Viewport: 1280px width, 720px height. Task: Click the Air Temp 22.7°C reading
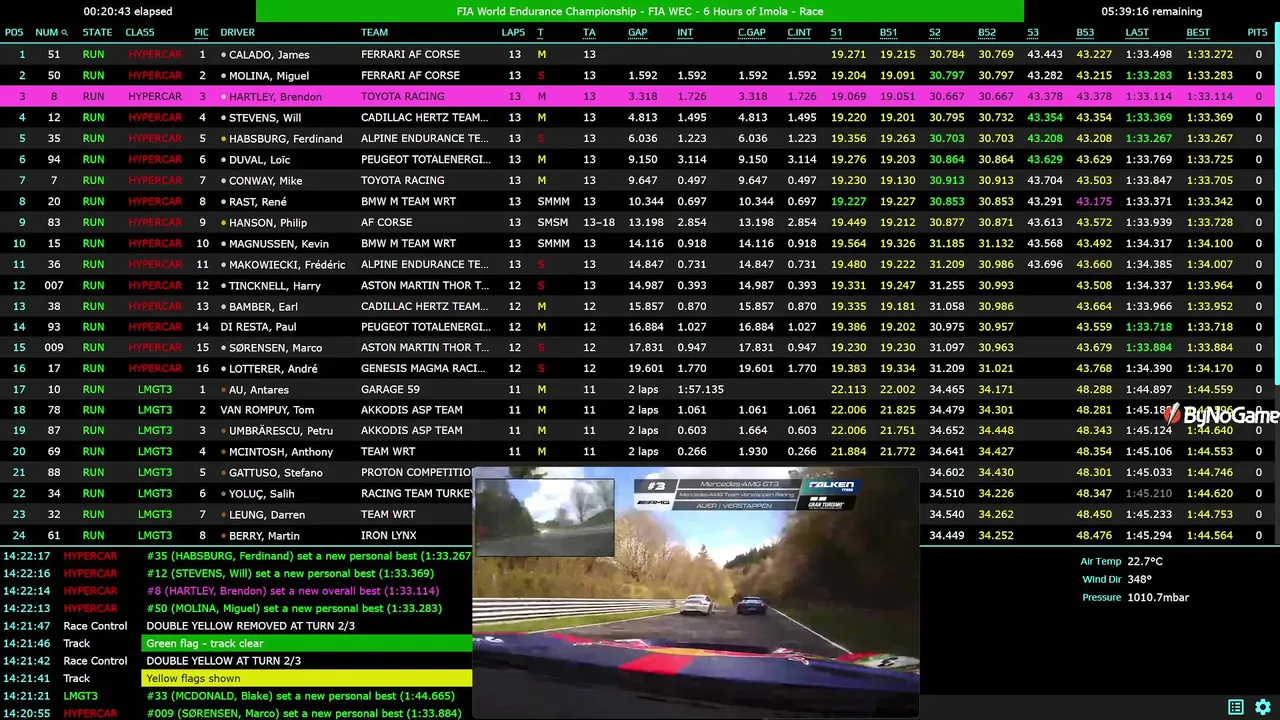pyautogui.click(x=1121, y=562)
